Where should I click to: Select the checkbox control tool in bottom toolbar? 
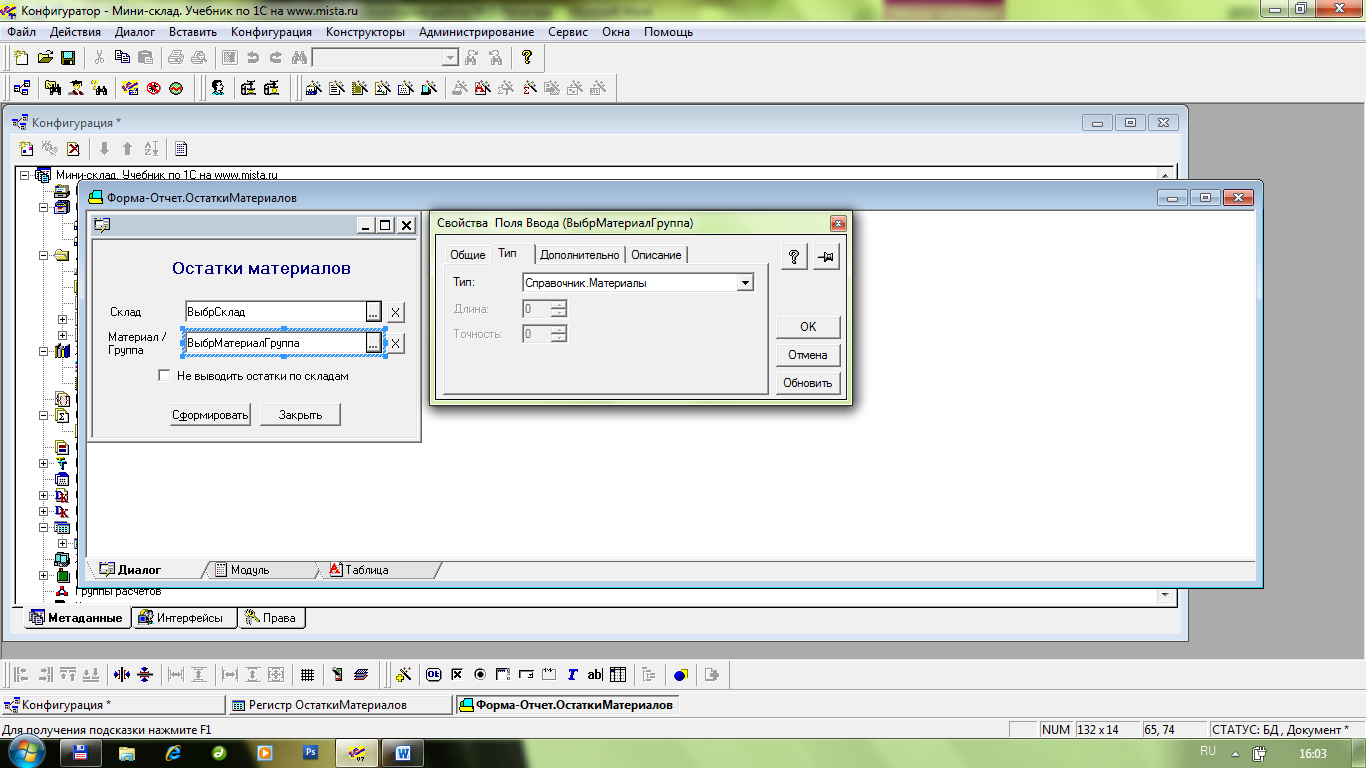pos(457,675)
